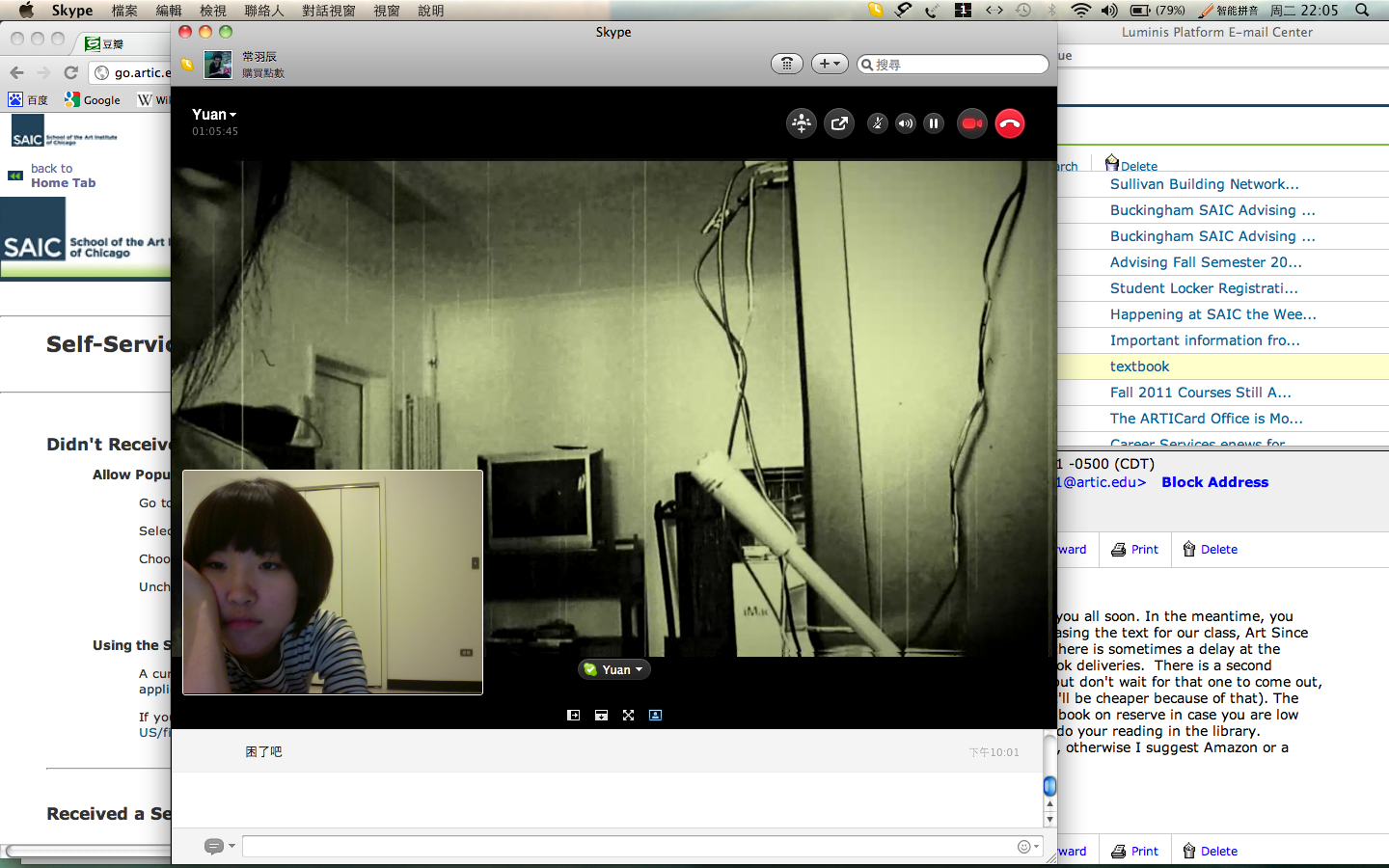The height and width of the screenshot is (868, 1389).
Task: Add people to the Skype call
Action: click(802, 123)
